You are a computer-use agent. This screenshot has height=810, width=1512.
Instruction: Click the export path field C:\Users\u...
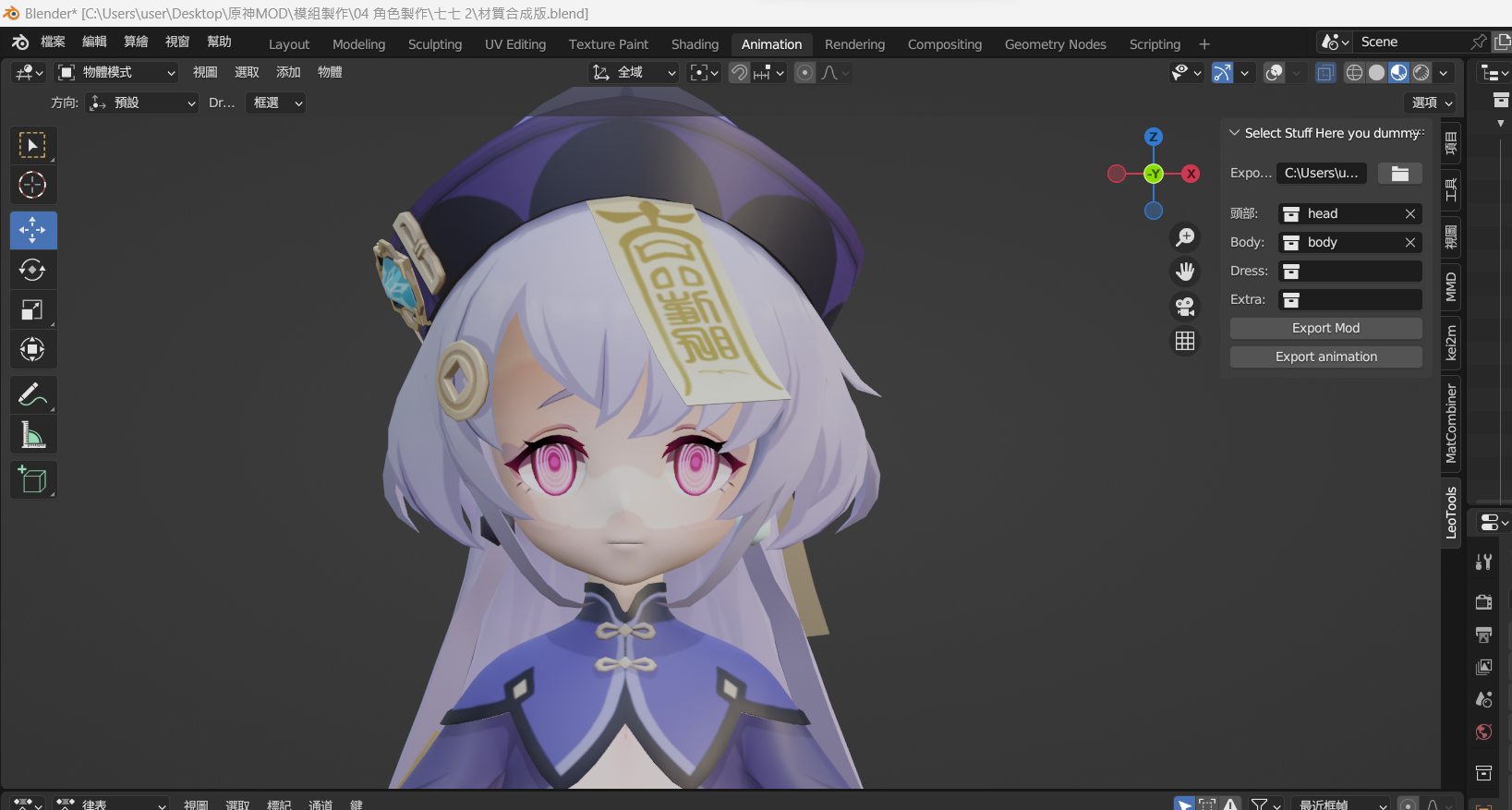(x=1322, y=173)
